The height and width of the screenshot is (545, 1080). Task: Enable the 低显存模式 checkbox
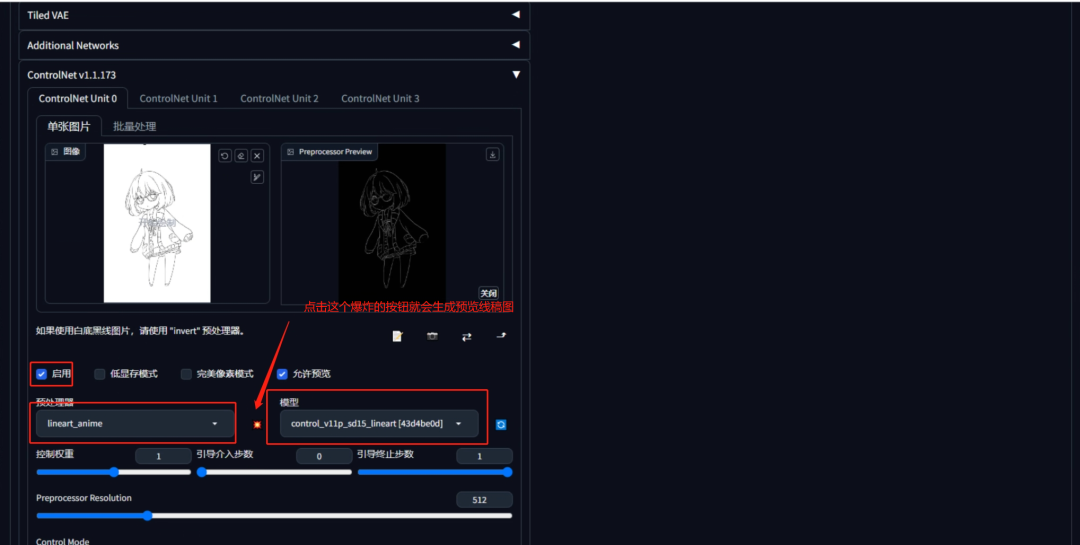pos(100,374)
